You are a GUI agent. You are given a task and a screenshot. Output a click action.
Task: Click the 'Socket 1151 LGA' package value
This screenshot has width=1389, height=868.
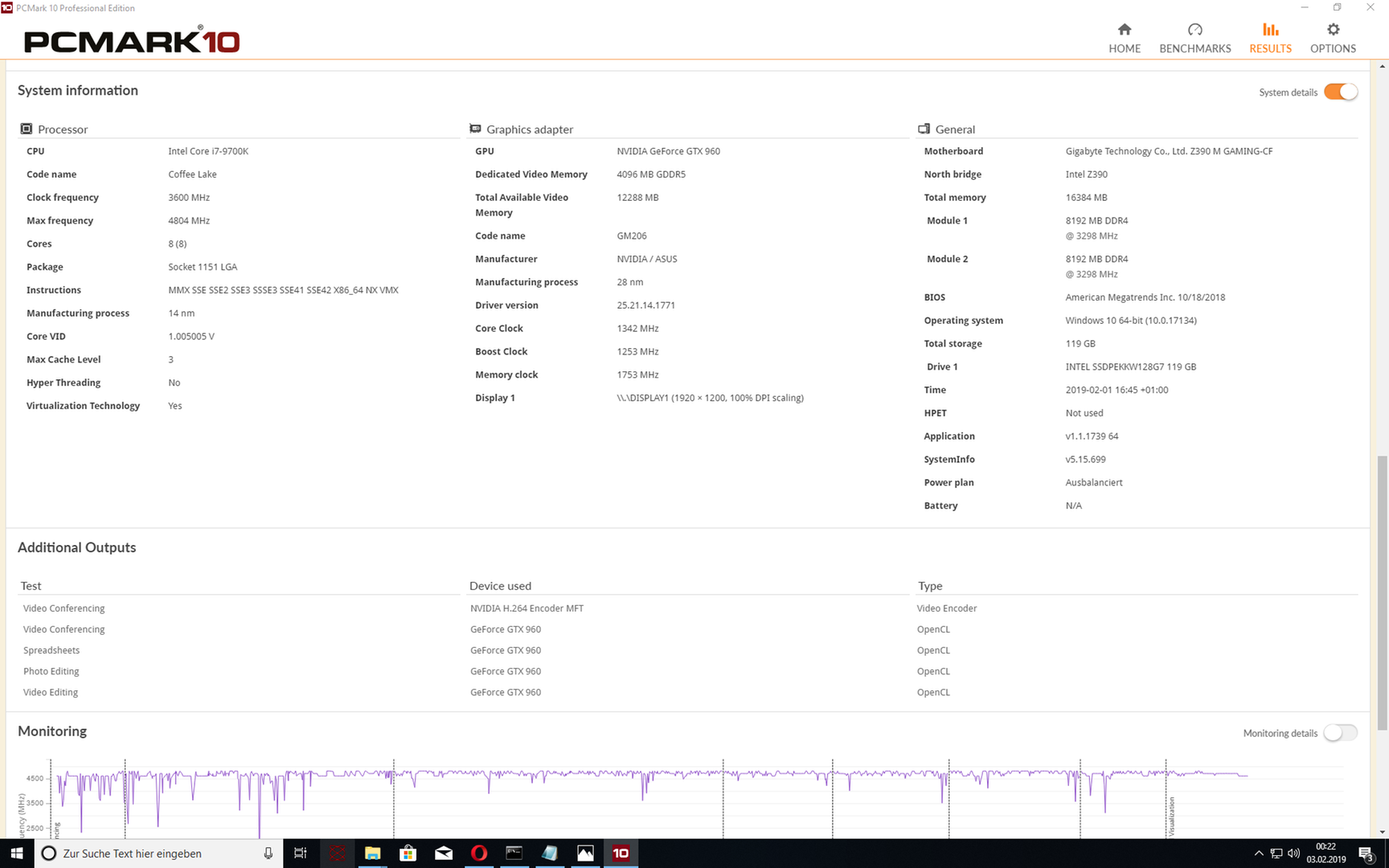pyautogui.click(x=203, y=267)
